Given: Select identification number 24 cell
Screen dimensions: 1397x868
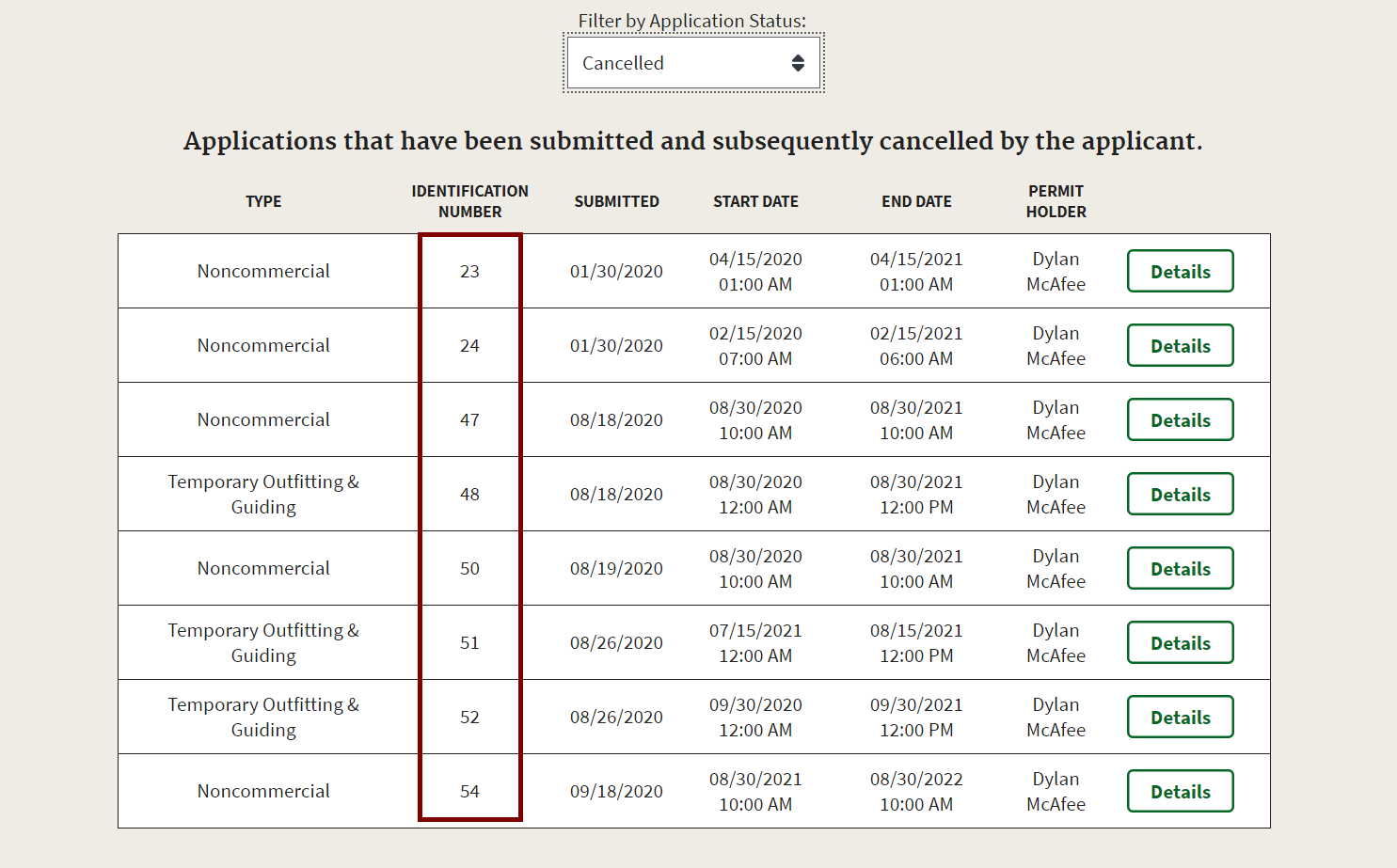Looking at the screenshot, I should point(469,345).
